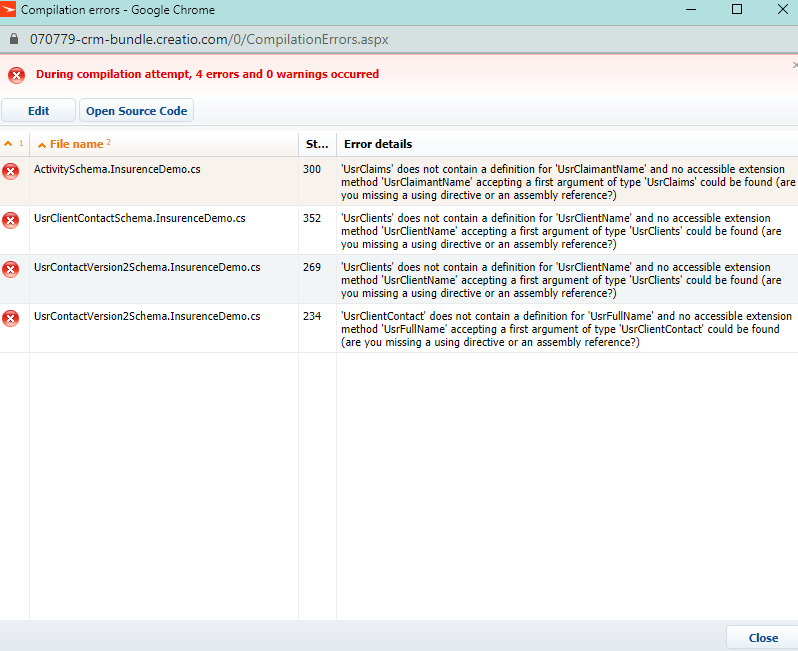The image size is (798, 651).
Task: Click line number 352 cell
Action: [311, 218]
